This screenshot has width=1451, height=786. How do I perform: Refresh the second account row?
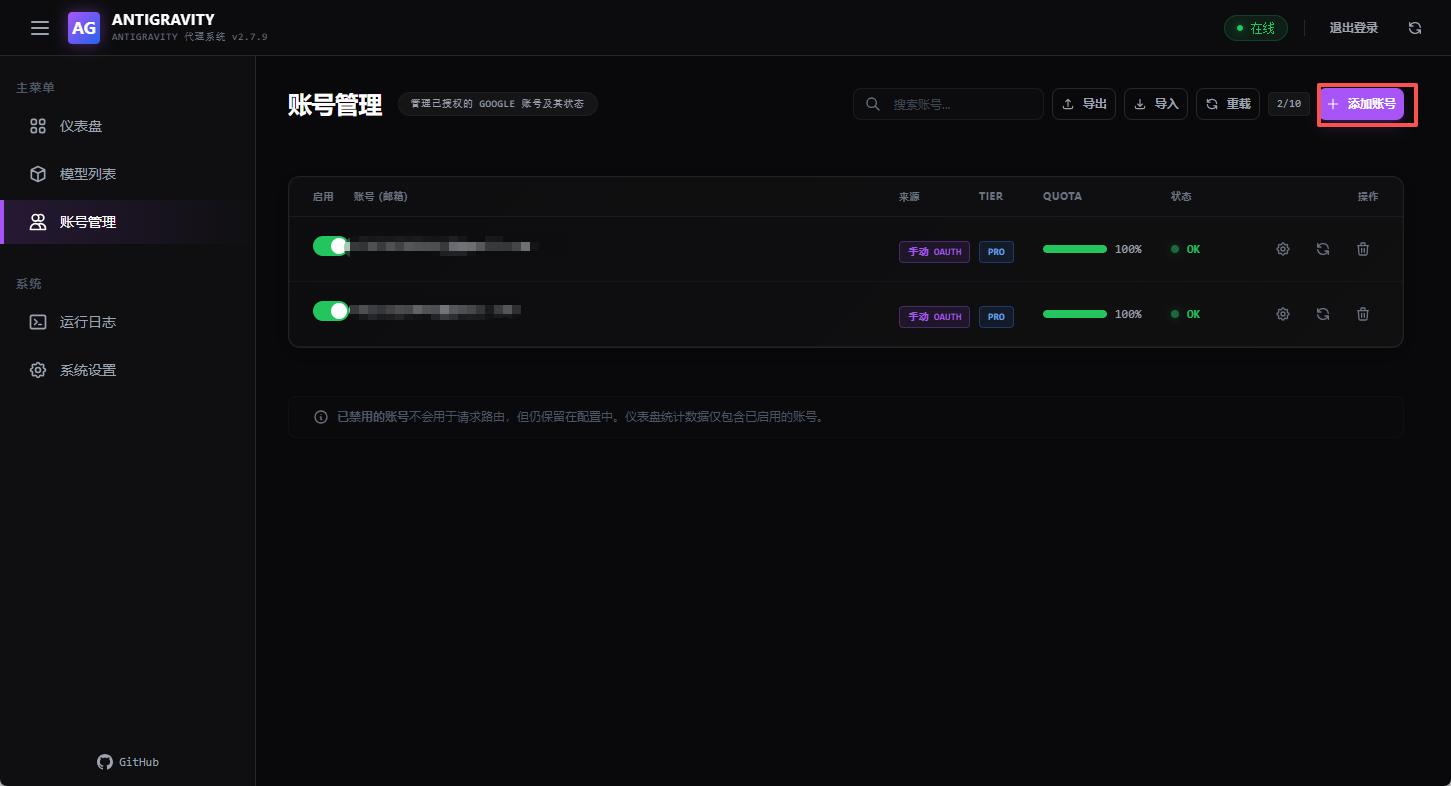[1323, 314]
